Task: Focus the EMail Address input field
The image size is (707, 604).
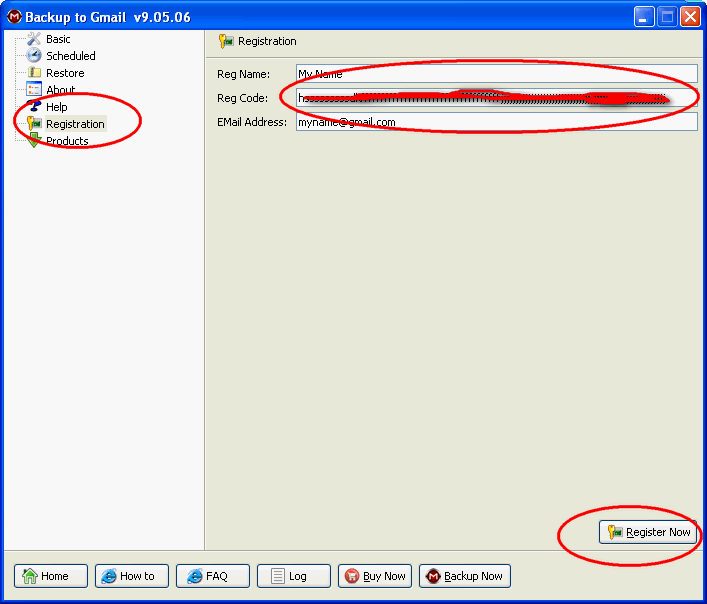Action: 496,122
